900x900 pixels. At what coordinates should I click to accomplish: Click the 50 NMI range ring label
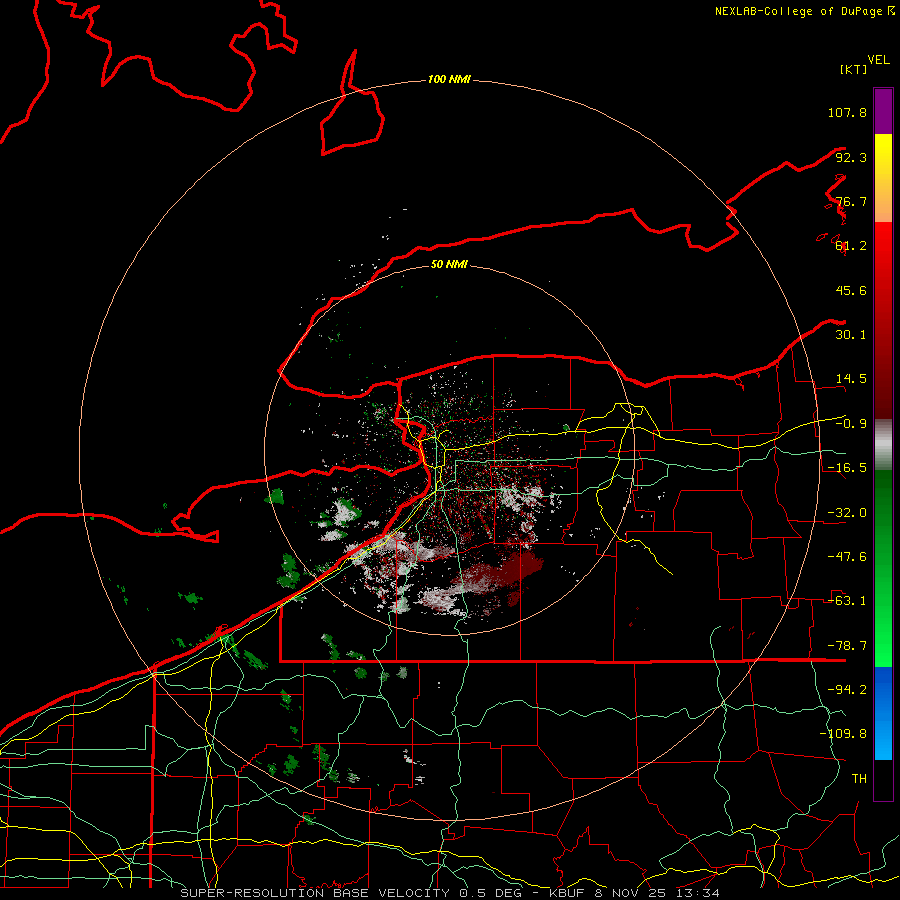tap(449, 265)
